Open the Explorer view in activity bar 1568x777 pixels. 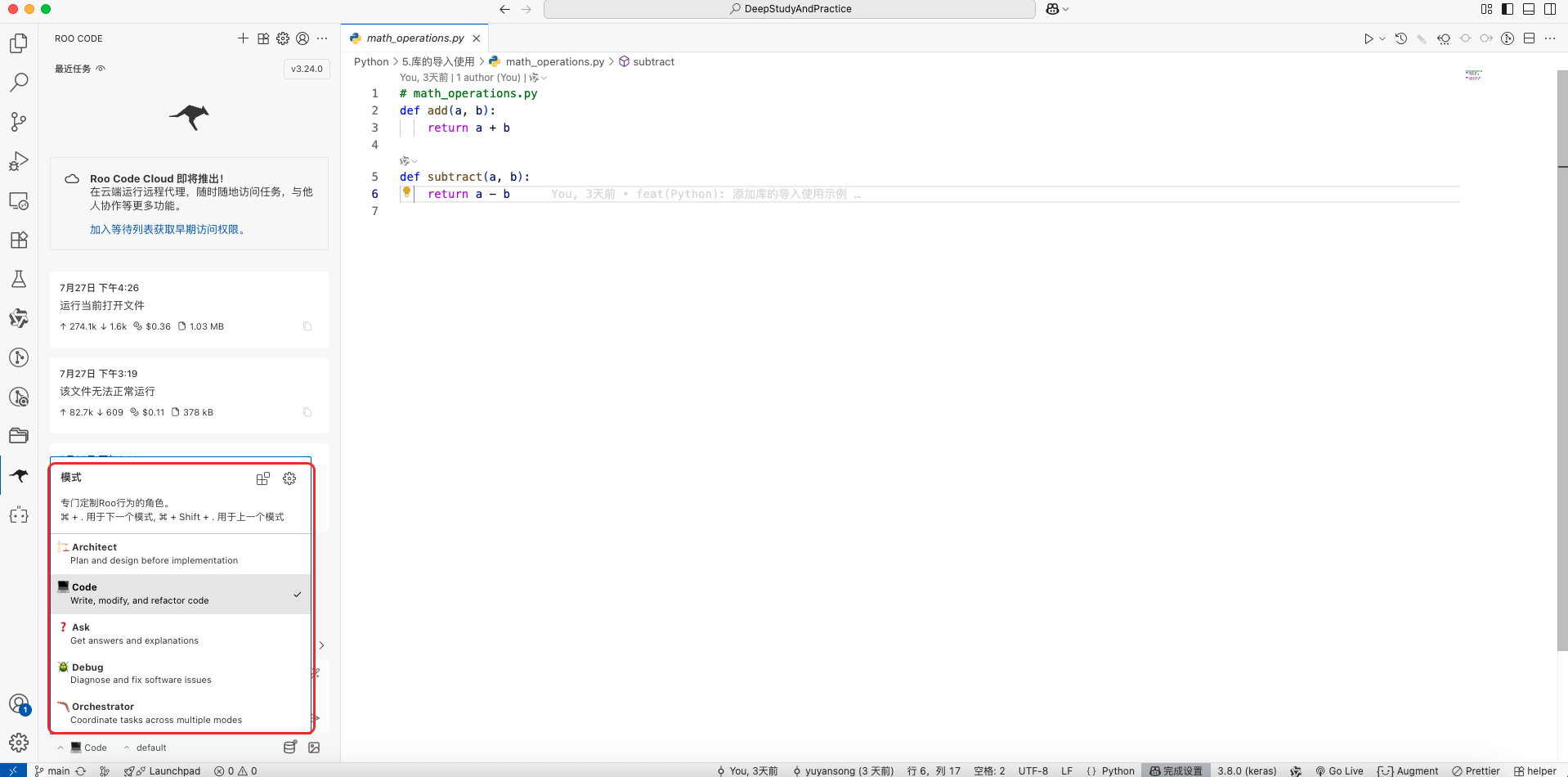19,43
